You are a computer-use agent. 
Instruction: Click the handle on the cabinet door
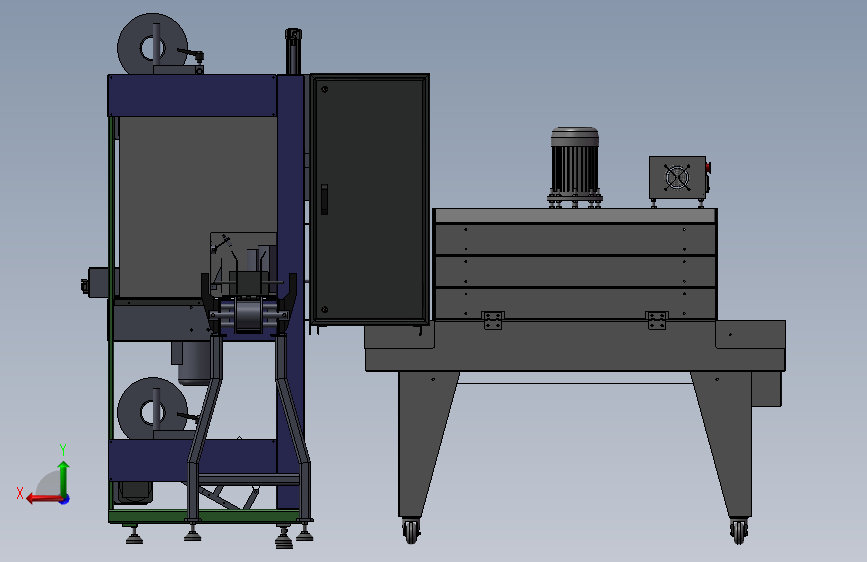click(x=324, y=199)
